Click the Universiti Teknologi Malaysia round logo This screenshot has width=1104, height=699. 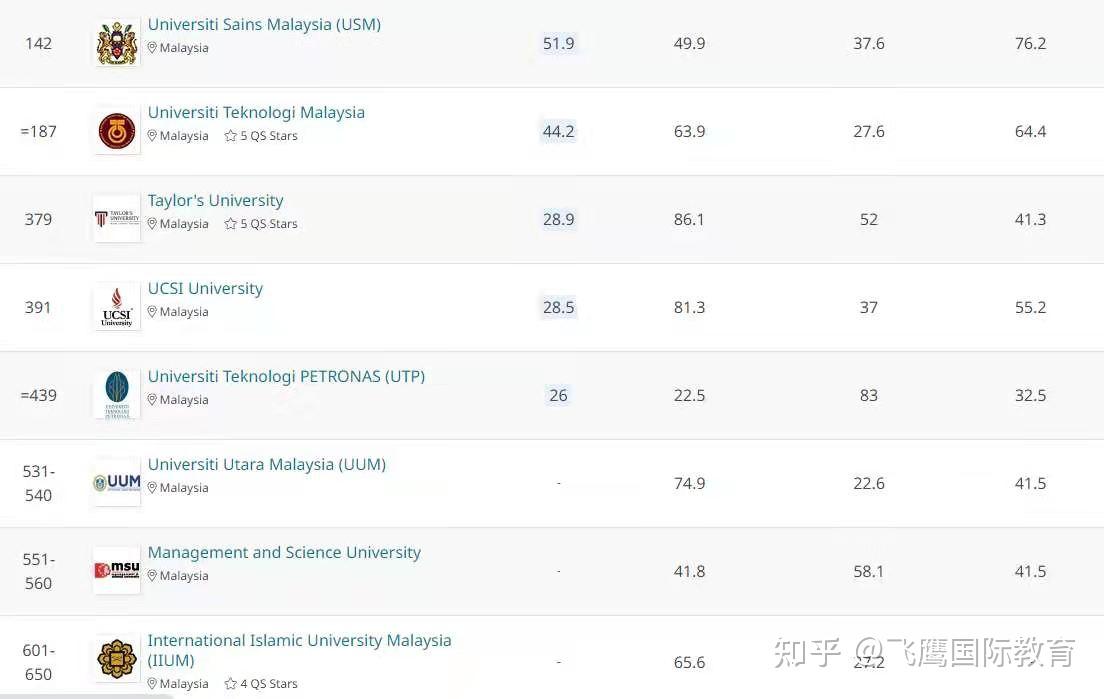click(x=117, y=132)
